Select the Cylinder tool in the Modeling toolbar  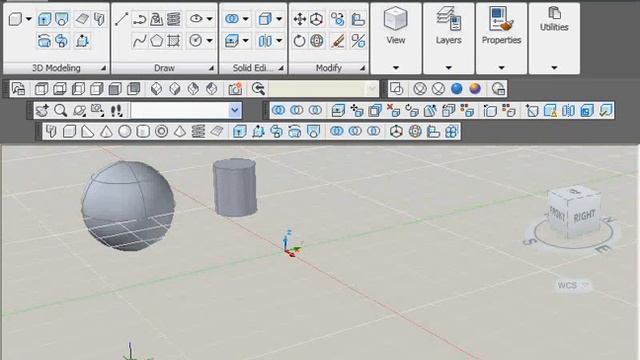143,131
